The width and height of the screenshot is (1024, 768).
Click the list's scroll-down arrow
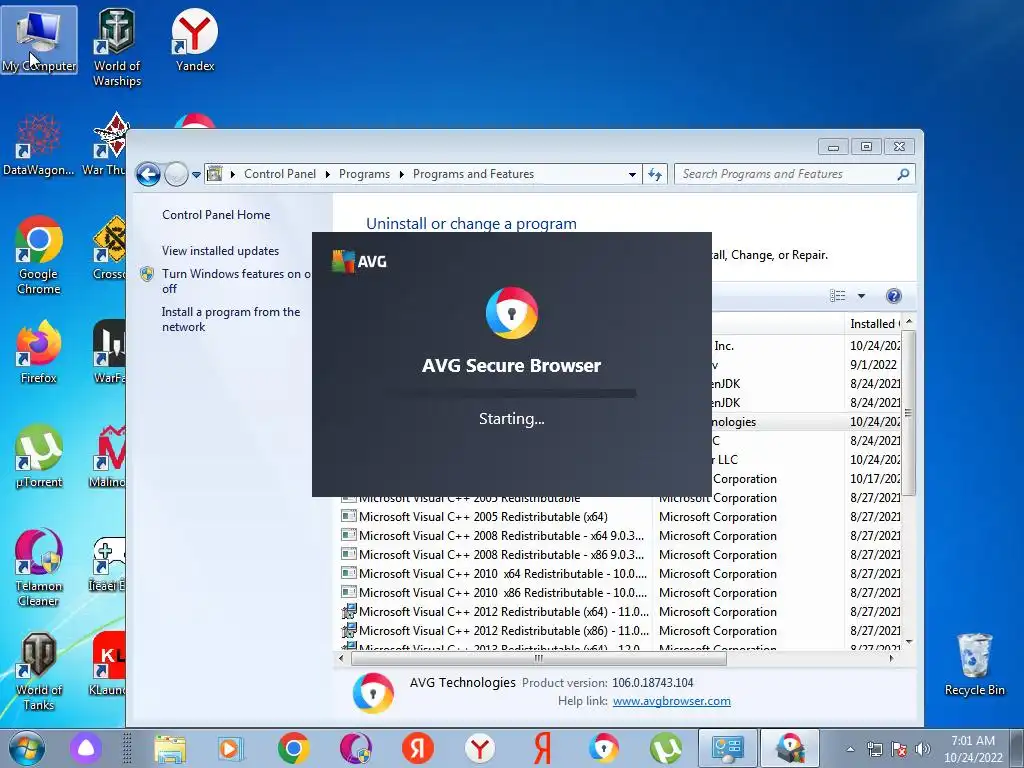point(908,643)
